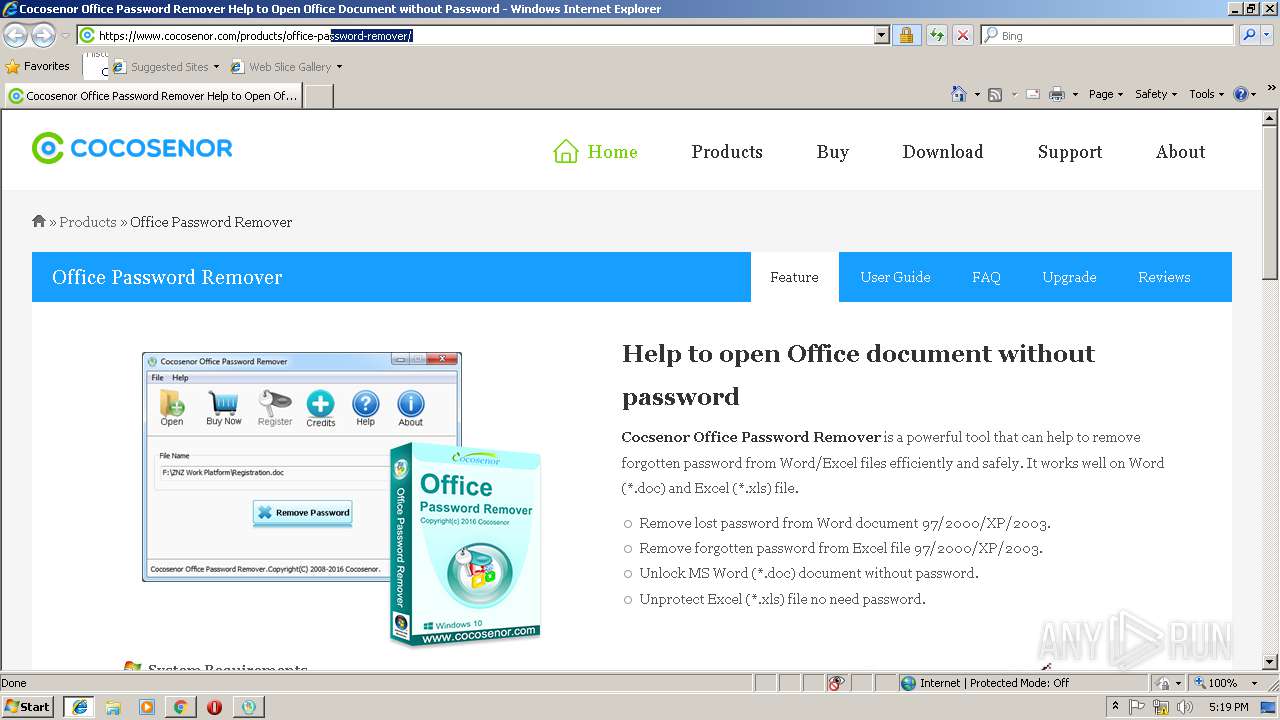This screenshot has width=1280, height=720.
Task: Click Internet Protected Mode status text
Action: tap(994, 683)
